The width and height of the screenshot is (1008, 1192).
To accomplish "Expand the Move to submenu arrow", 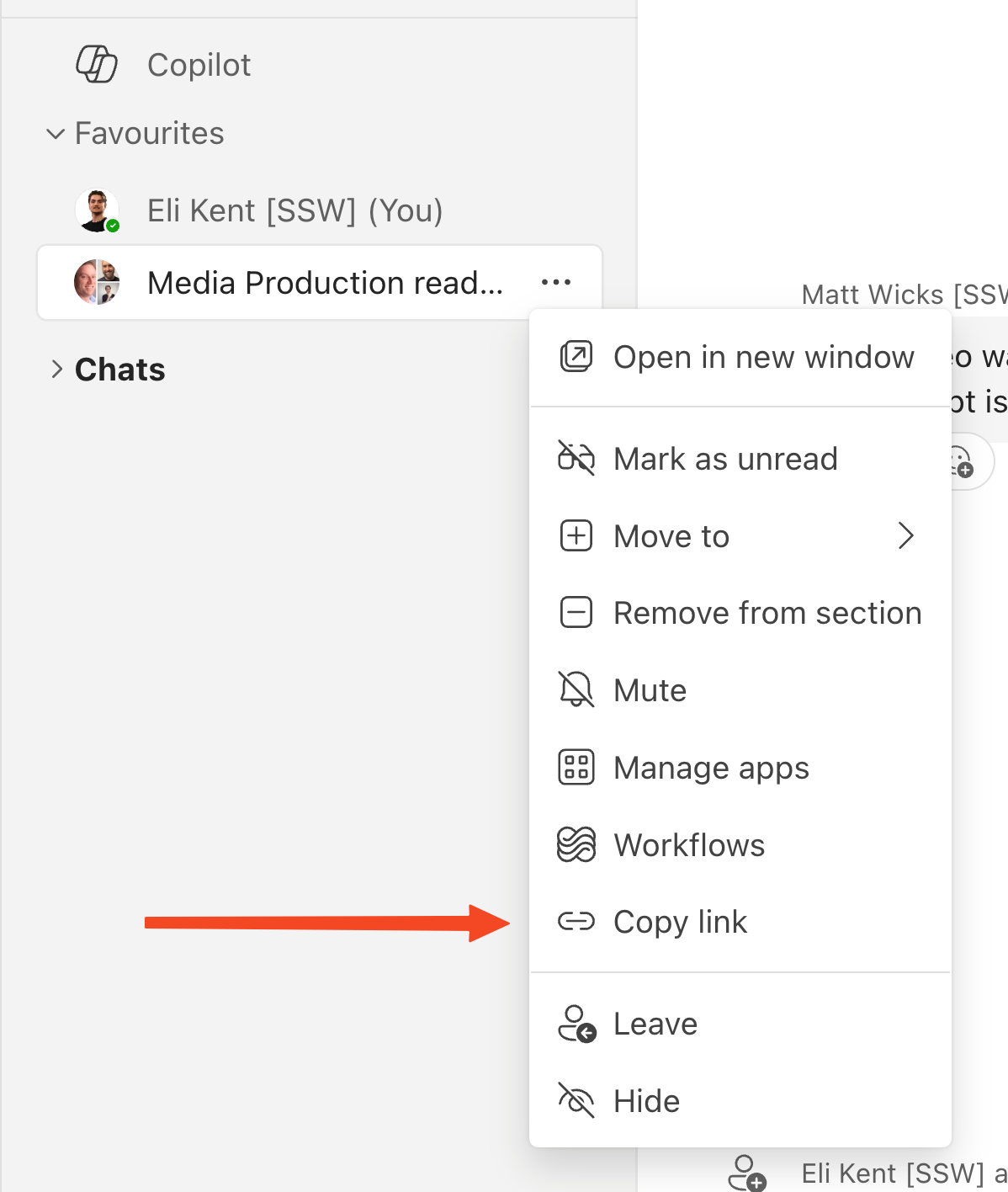I will point(905,535).
